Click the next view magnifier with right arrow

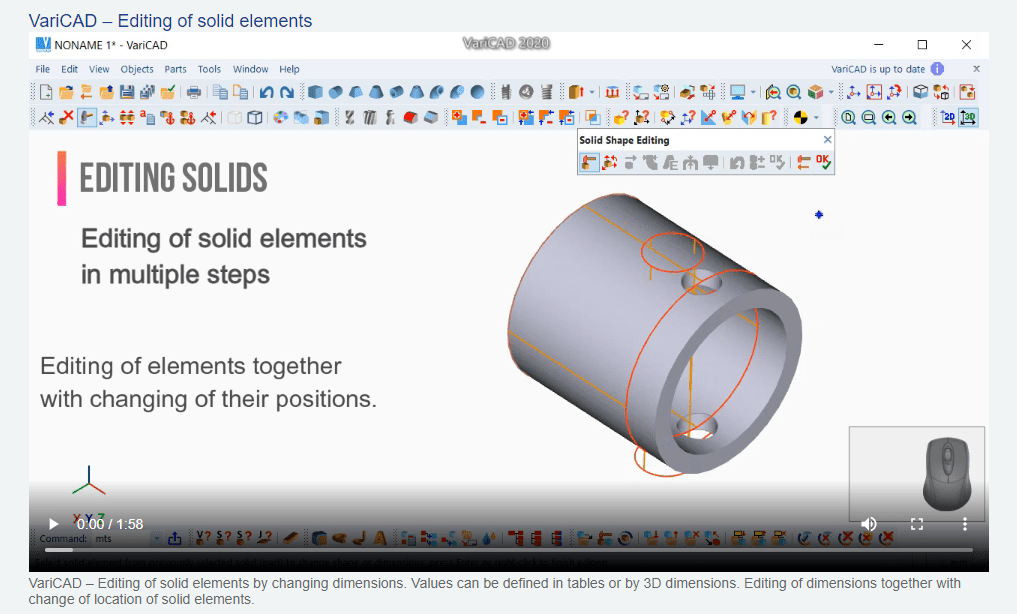pyautogui.click(x=909, y=117)
